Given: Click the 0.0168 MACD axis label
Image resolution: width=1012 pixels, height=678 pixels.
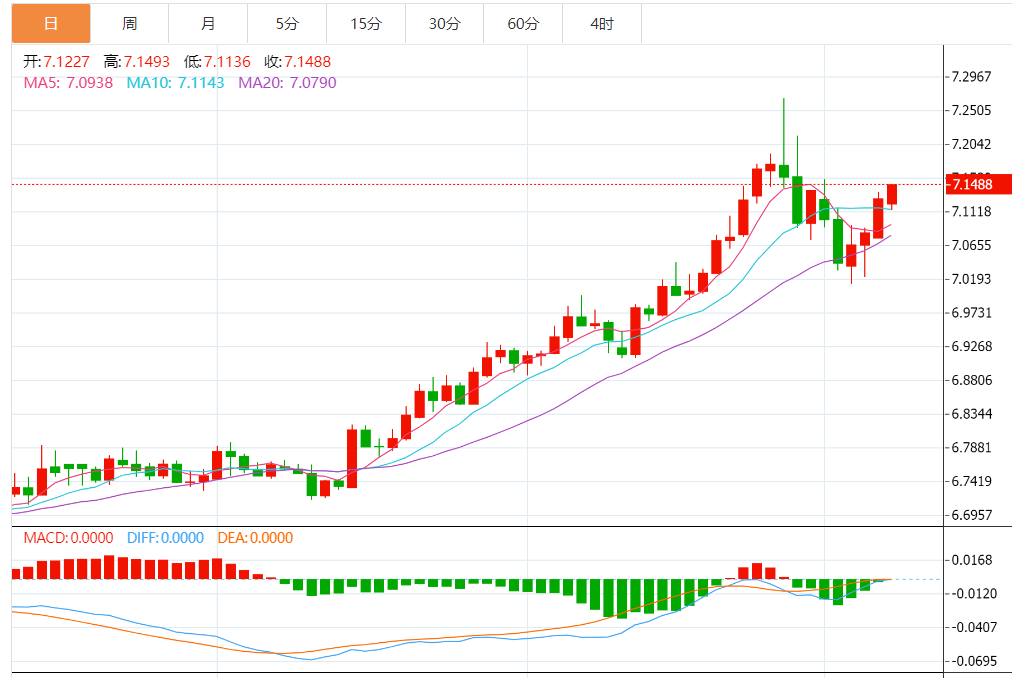Looking at the screenshot, I should [971, 560].
